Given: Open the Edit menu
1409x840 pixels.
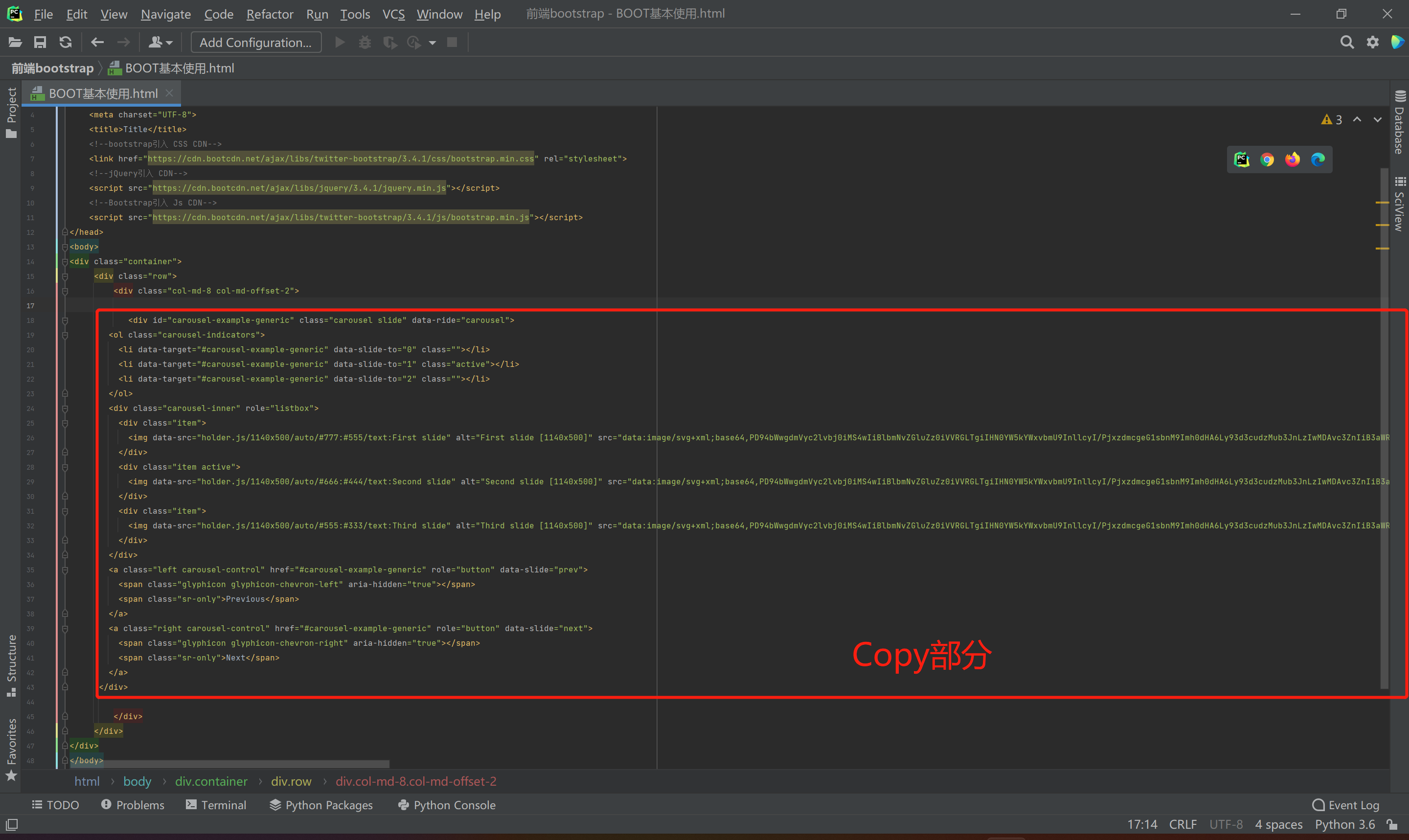Looking at the screenshot, I should 76,14.
